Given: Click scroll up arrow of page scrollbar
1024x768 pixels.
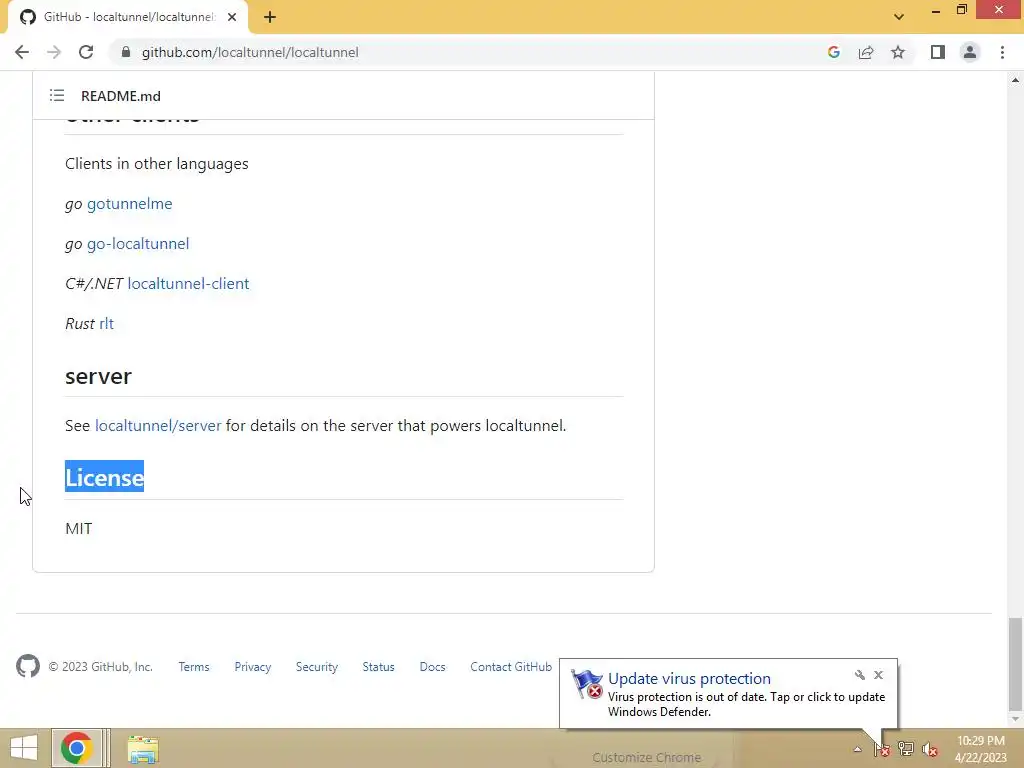Looking at the screenshot, I should pos(1015,80).
